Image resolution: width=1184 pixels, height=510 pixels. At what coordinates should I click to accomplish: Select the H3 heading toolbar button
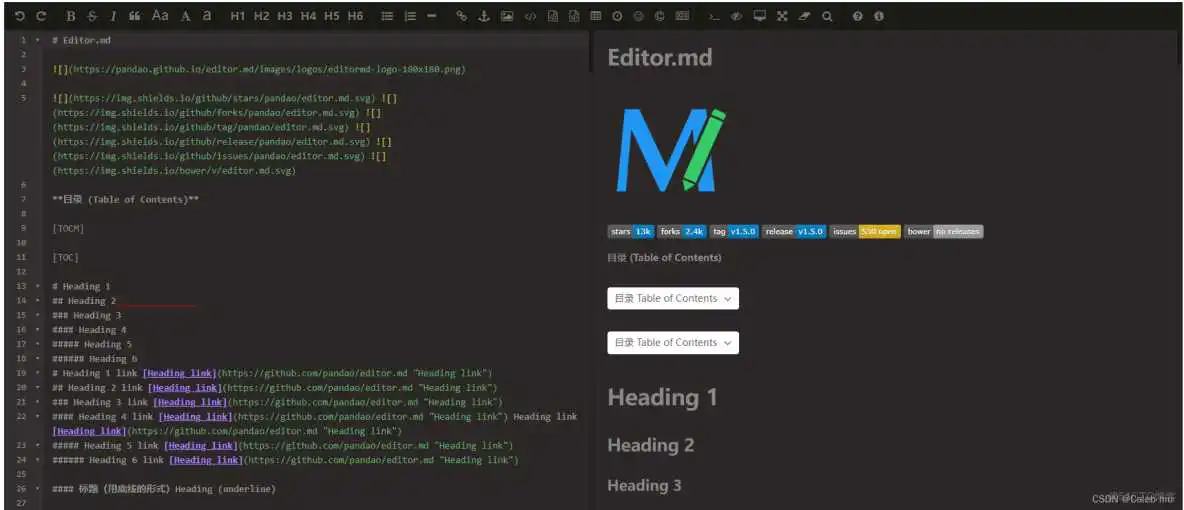285,16
